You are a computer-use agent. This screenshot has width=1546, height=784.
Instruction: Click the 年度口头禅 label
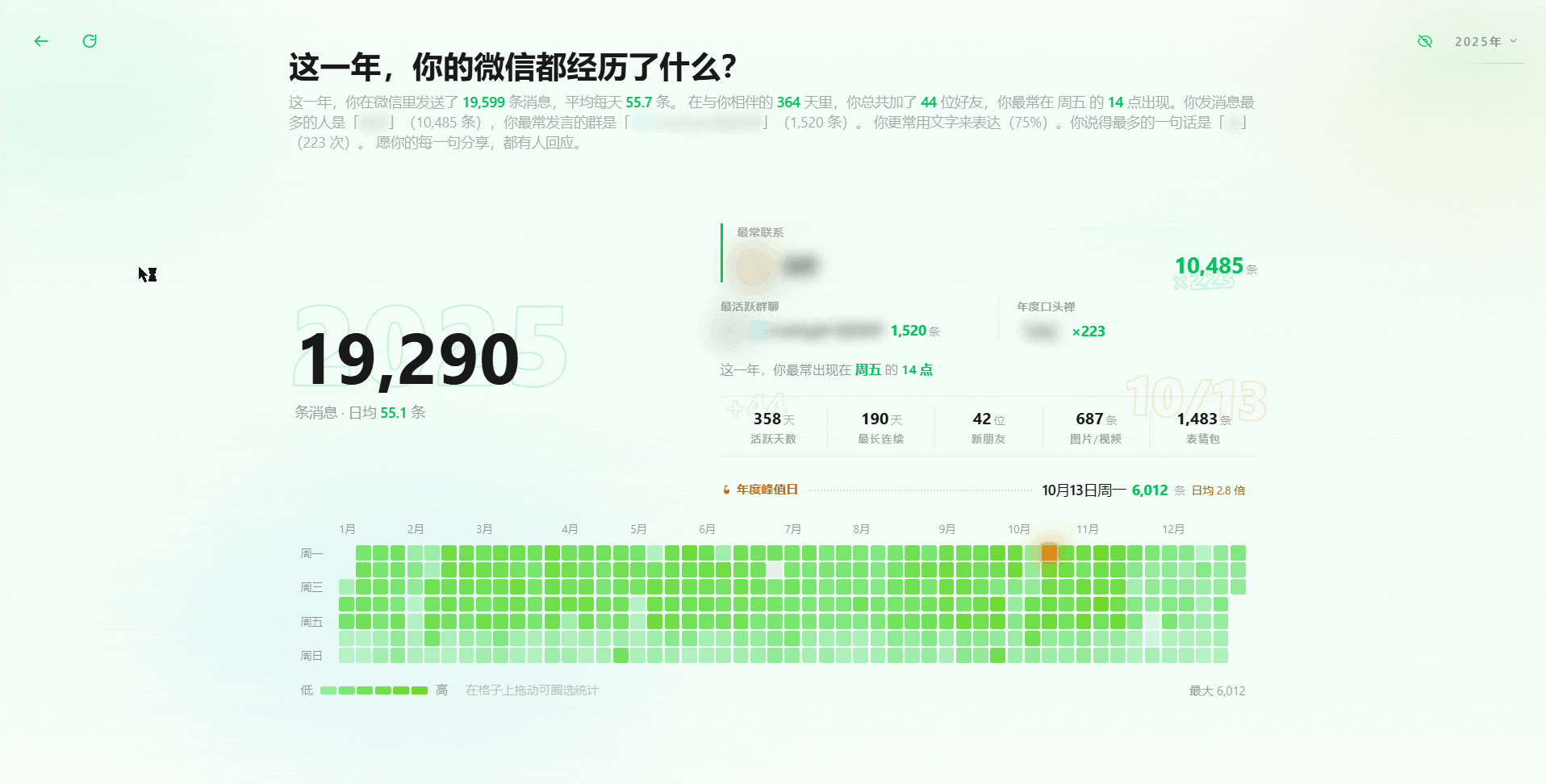pyautogui.click(x=1046, y=307)
